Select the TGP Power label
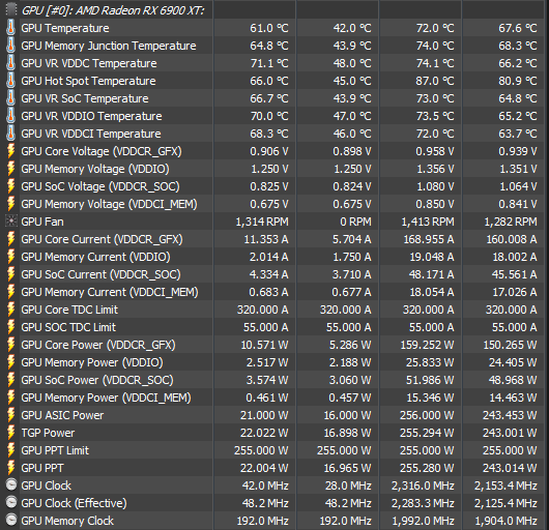Viewport: 549px width, 530px height. pyautogui.click(x=48, y=433)
